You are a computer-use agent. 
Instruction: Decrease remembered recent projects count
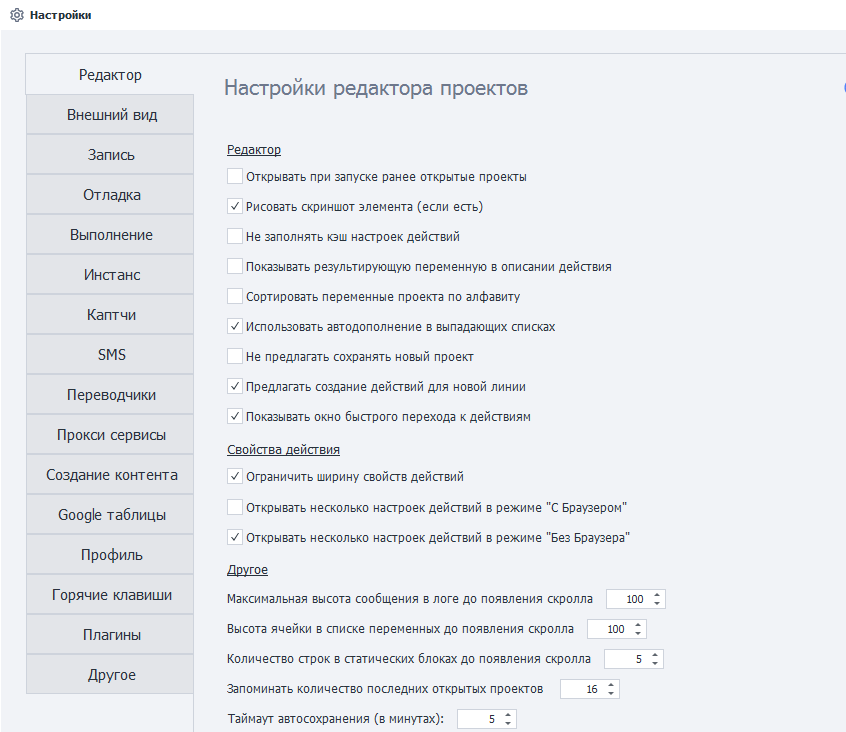pyautogui.click(x=612, y=694)
